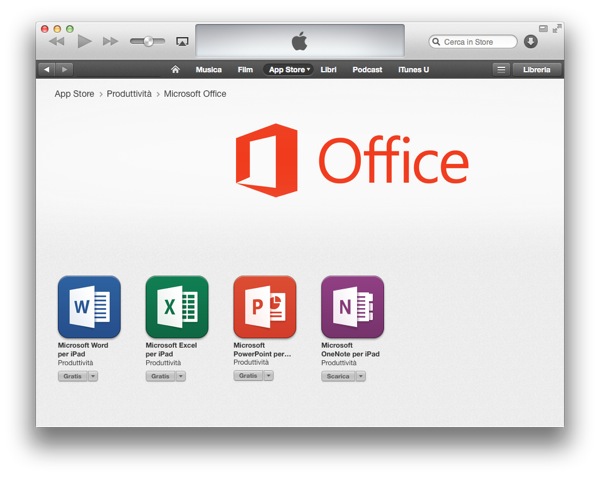Open the Musica store tab
Screen dimensions: 600x477
tap(209, 70)
